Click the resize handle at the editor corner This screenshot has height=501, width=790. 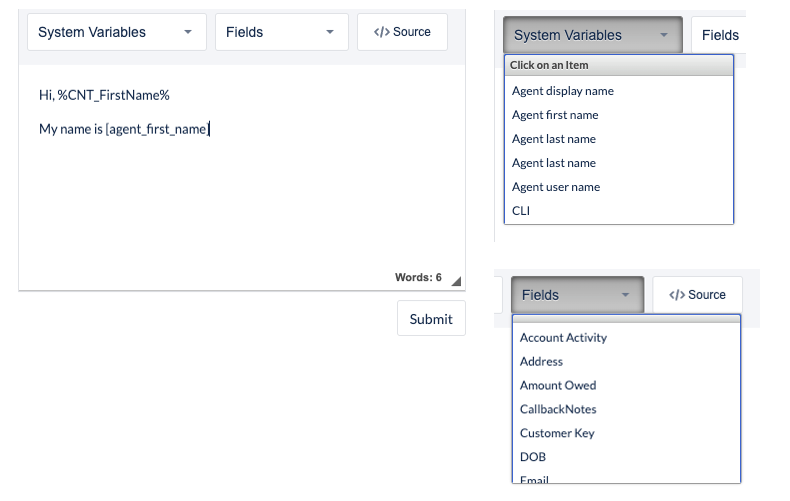click(457, 281)
